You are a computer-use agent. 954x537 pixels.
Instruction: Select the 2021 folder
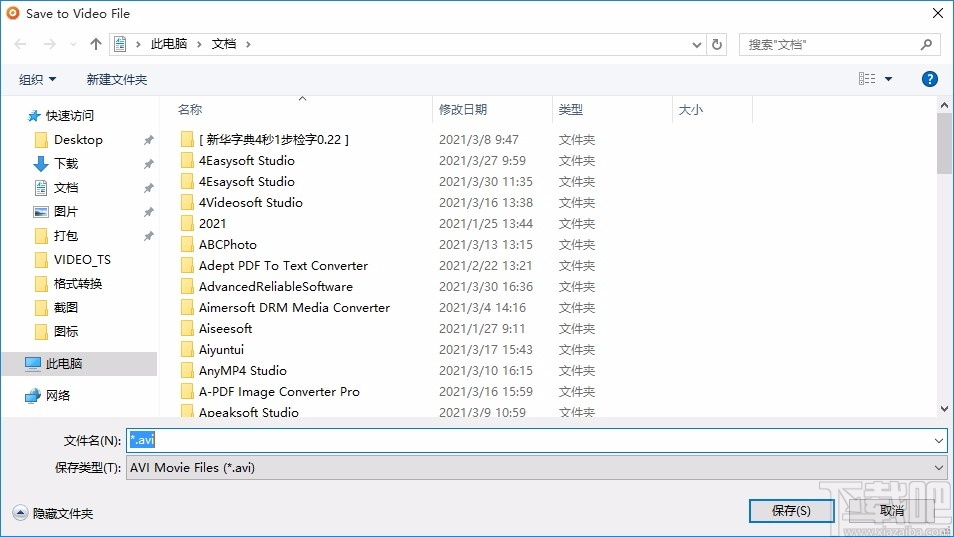click(212, 224)
